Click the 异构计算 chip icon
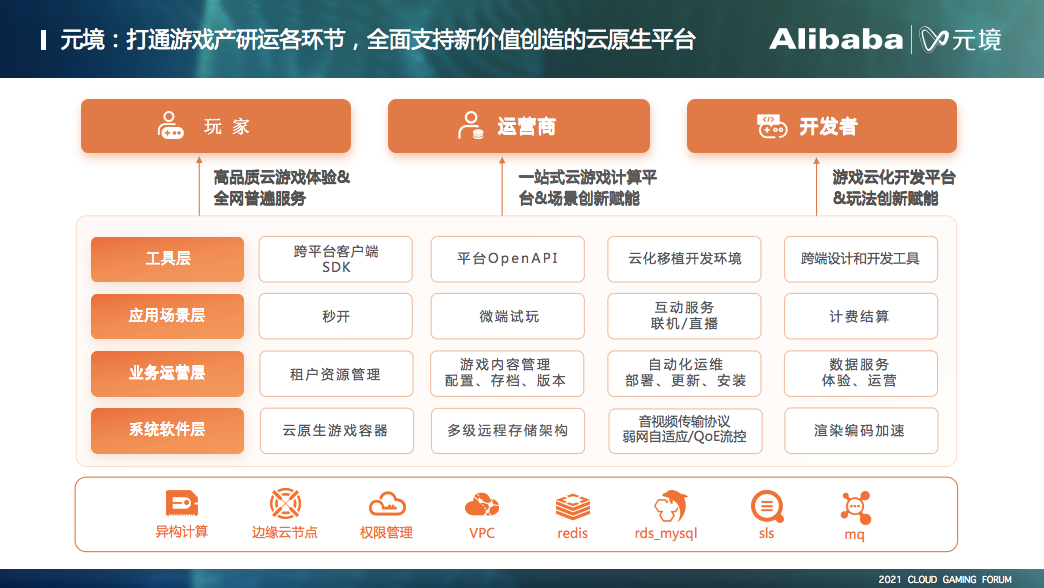 click(182, 503)
